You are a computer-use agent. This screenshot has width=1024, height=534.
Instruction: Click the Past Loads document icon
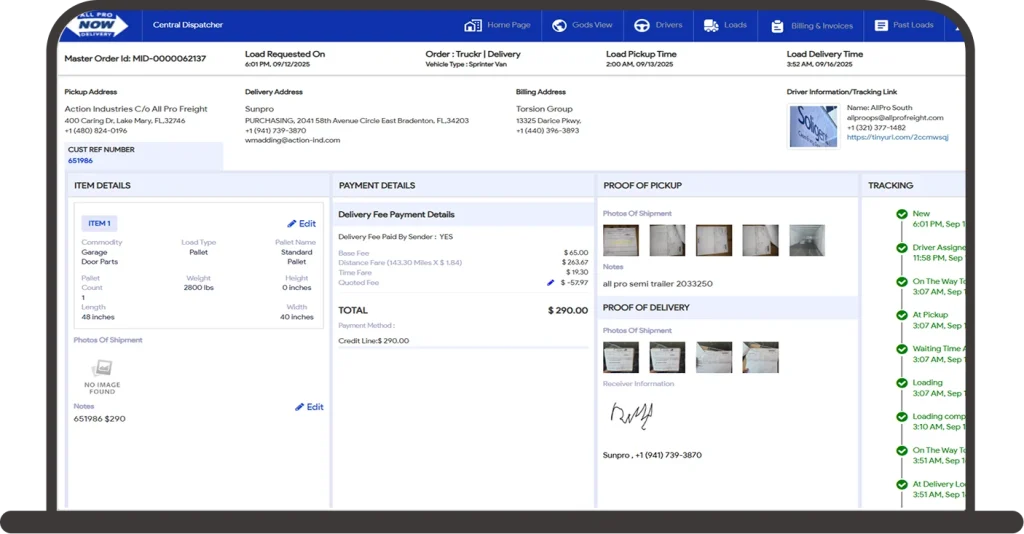(x=881, y=25)
